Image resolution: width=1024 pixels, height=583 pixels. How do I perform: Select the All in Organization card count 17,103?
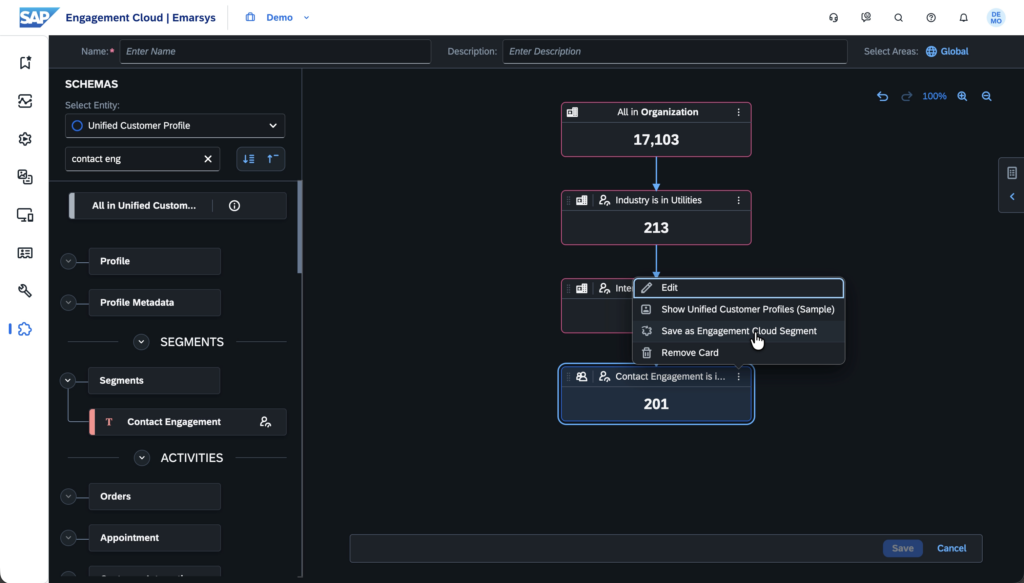(x=656, y=140)
